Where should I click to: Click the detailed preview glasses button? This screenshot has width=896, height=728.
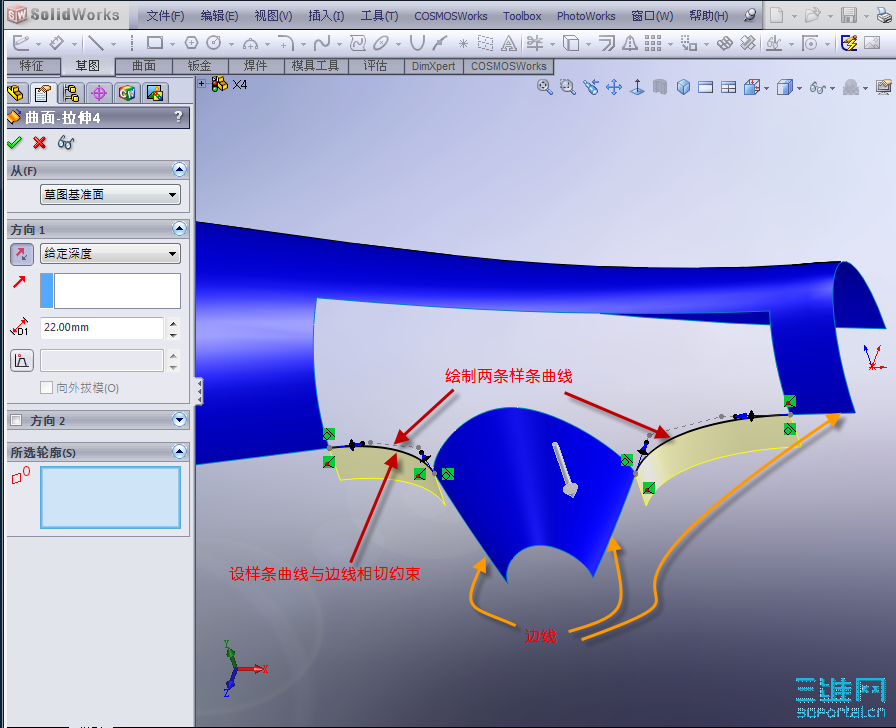pyautogui.click(x=66, y=142)
